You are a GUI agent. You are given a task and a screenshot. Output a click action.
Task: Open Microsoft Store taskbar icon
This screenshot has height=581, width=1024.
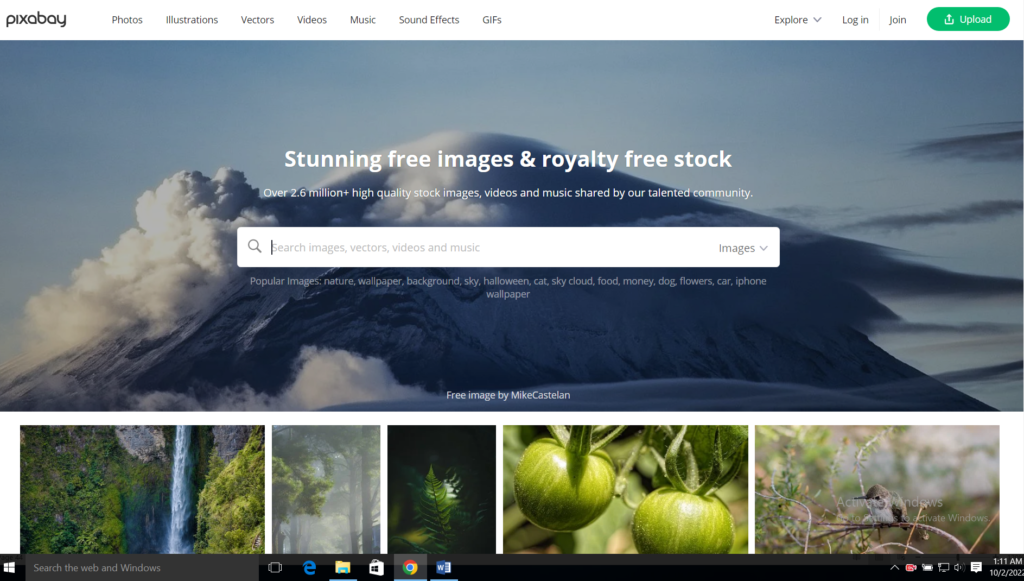click(376, 567)
